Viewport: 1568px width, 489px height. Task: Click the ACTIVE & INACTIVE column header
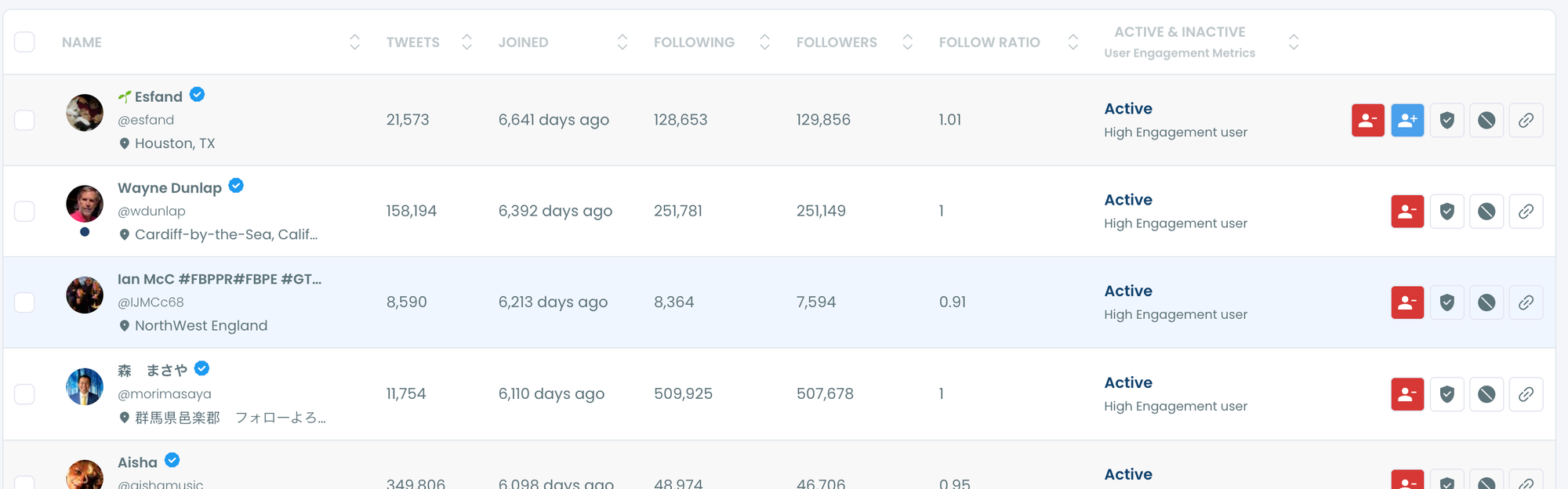[1179, 32]
